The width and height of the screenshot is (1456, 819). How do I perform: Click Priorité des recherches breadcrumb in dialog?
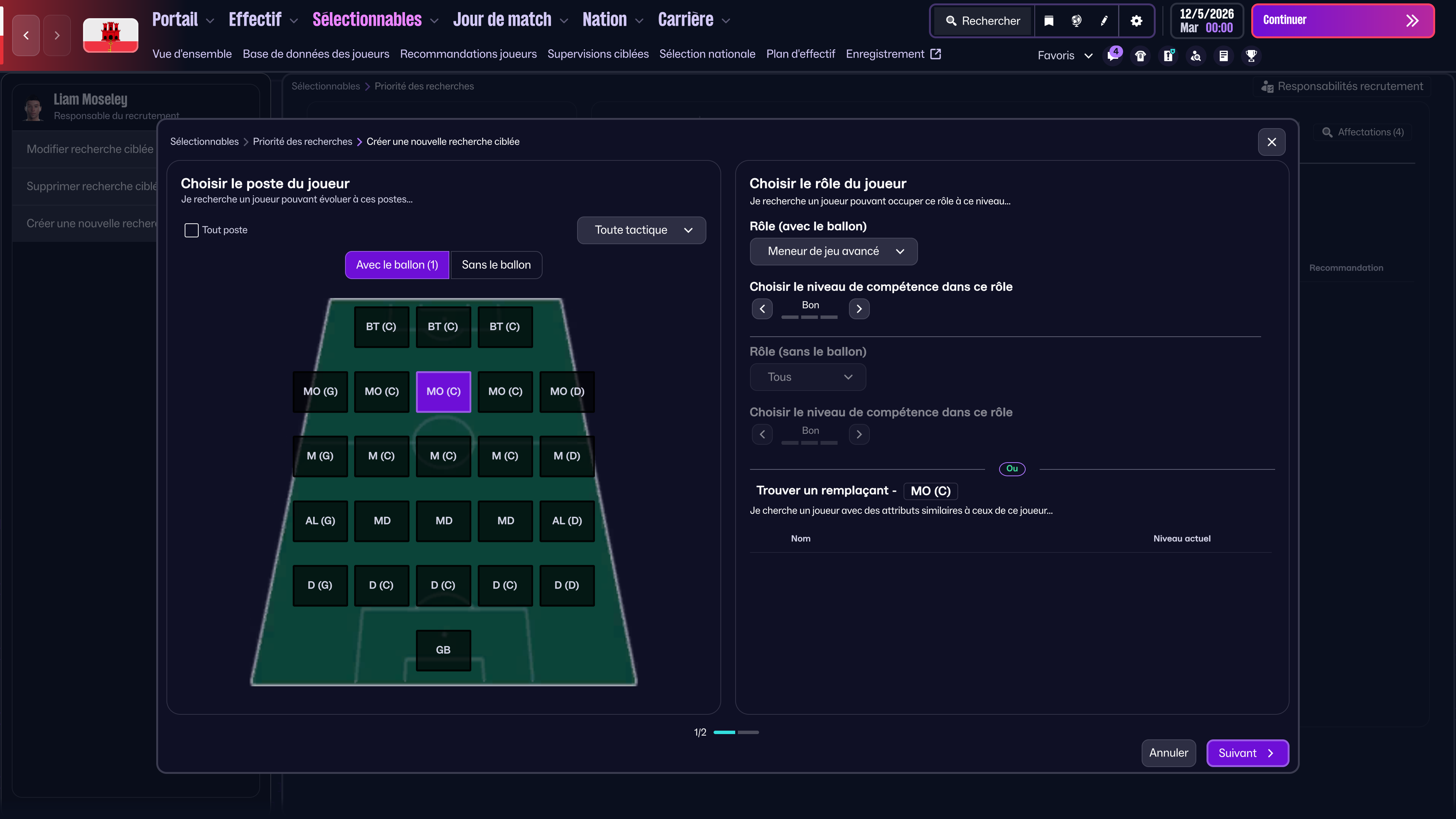pos(303,142)
